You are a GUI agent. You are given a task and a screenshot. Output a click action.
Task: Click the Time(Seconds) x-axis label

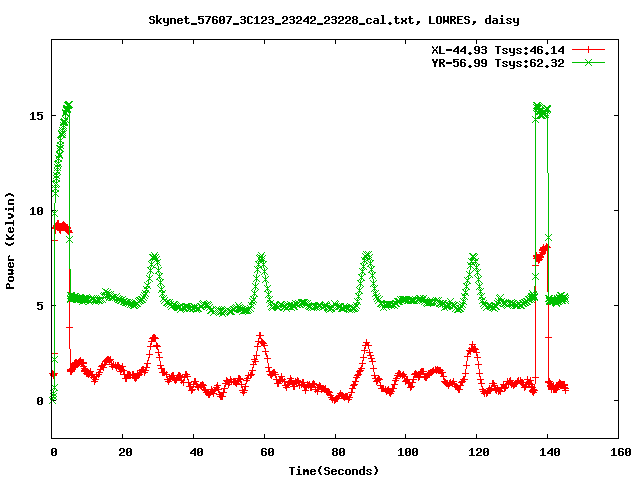[334, 471]
